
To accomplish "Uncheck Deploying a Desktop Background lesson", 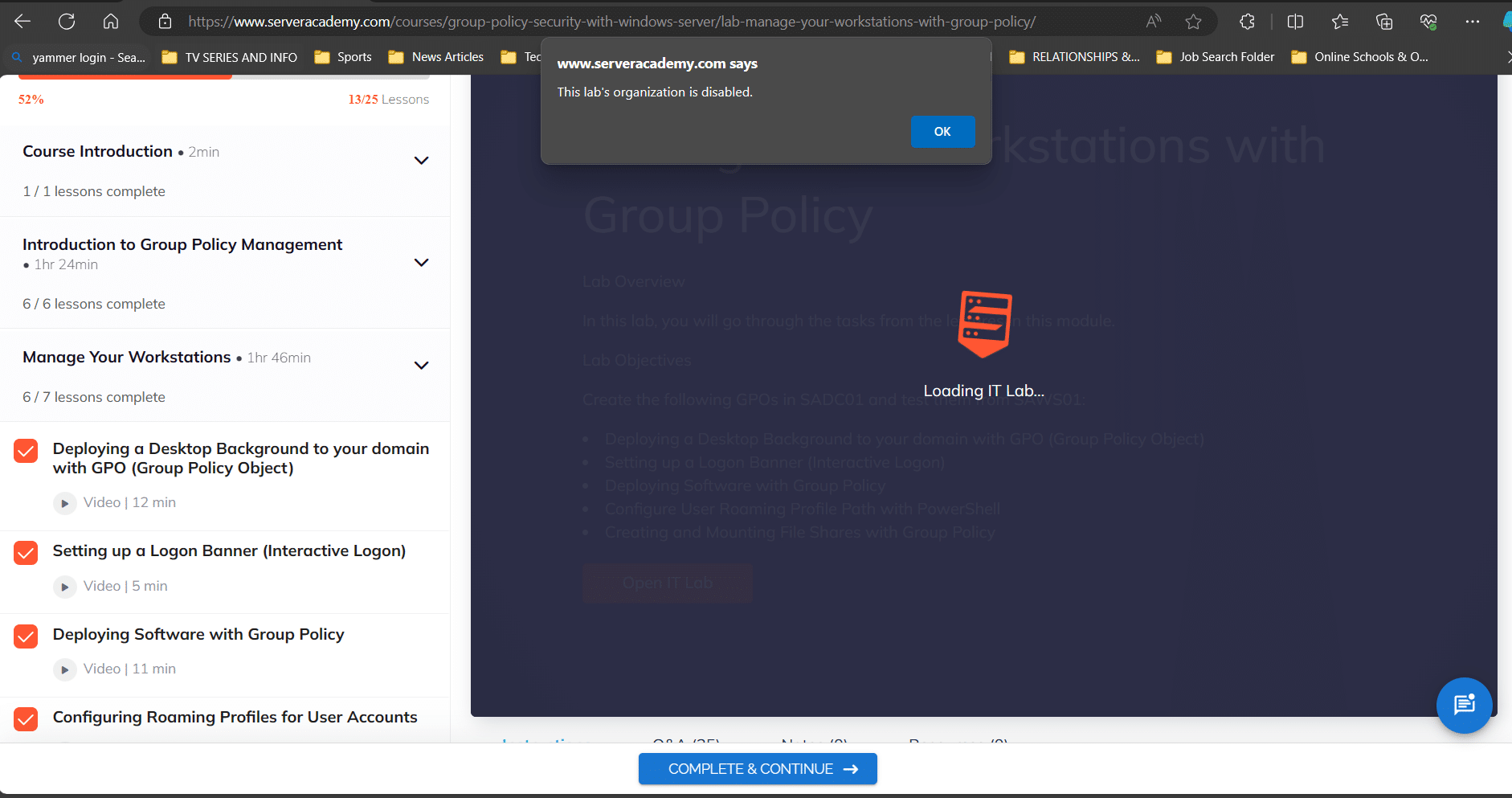I will (27, 451).
